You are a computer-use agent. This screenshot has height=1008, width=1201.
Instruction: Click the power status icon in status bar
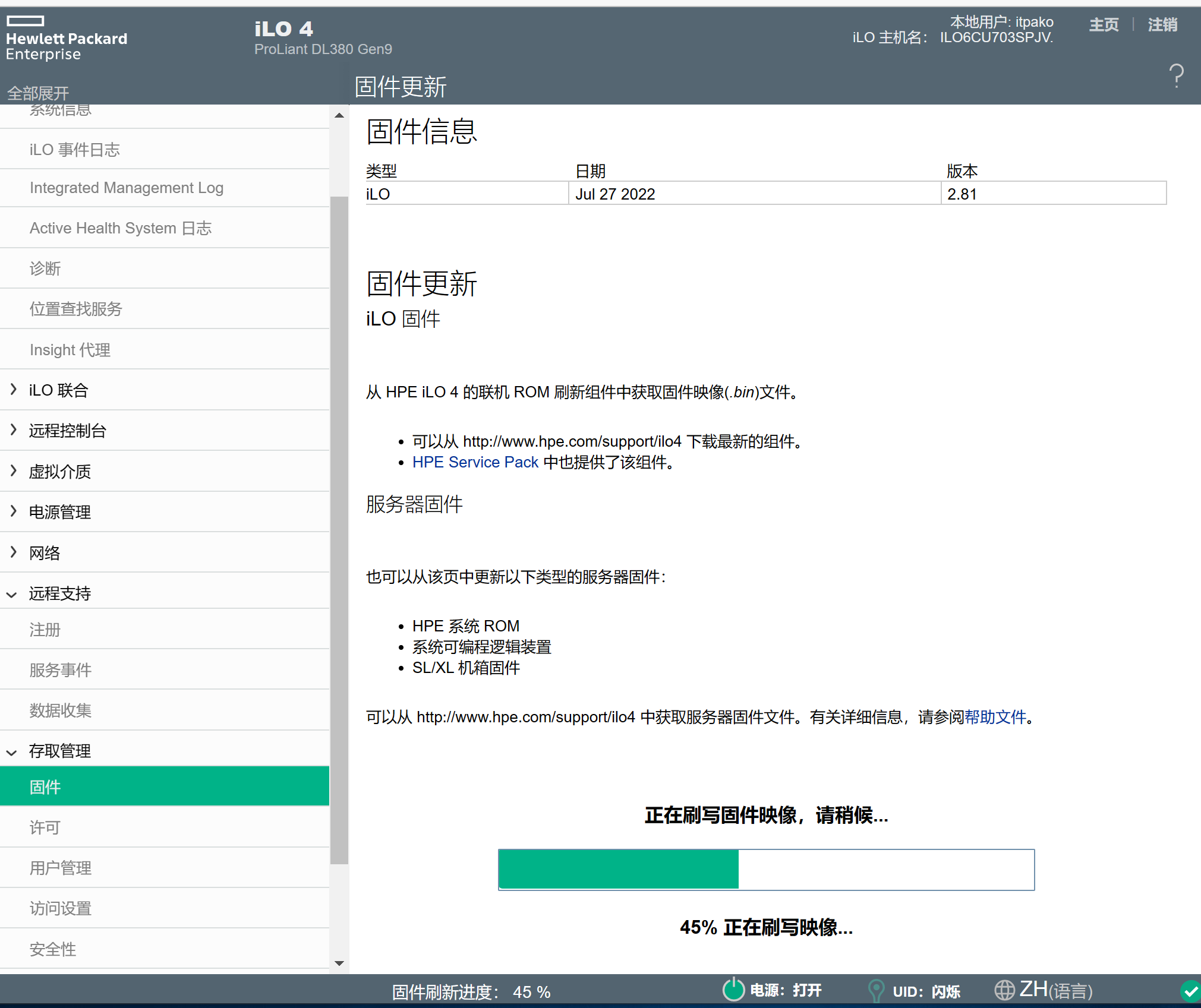pyautogui.click(x=733, y=990)
